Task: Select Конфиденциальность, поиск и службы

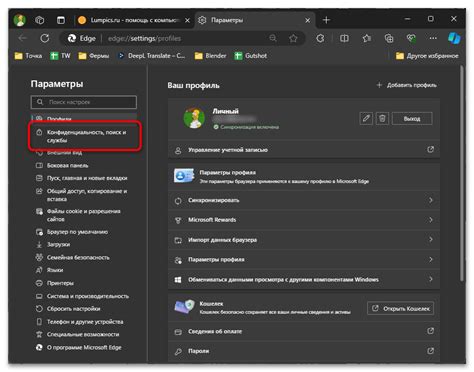Action: point(85,136)
